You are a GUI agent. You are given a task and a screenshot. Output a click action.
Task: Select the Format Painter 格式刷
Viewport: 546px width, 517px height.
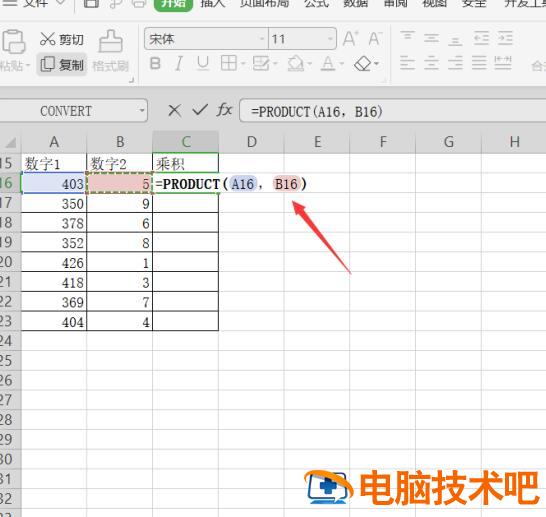click(111, 50)
